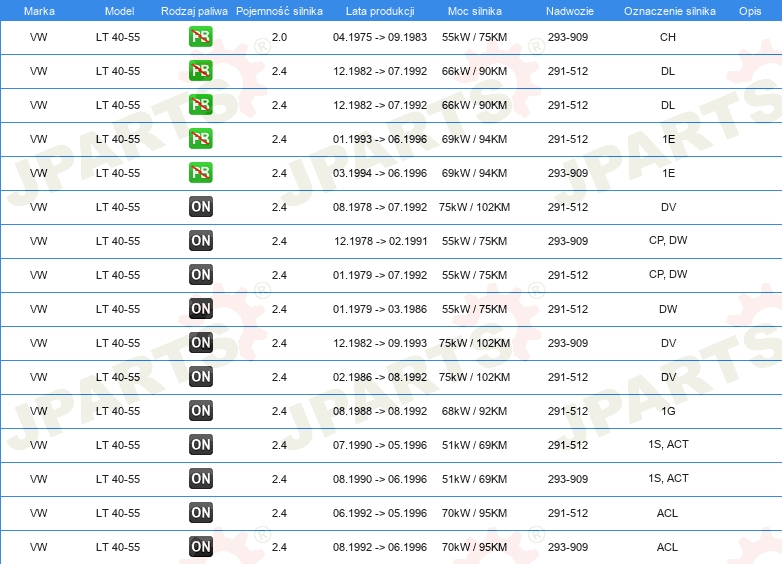Click the 1S, ACT code in the 07.1990 row
Image resolution: width=782 pixels, height=564 pixels.
(668, 444)
